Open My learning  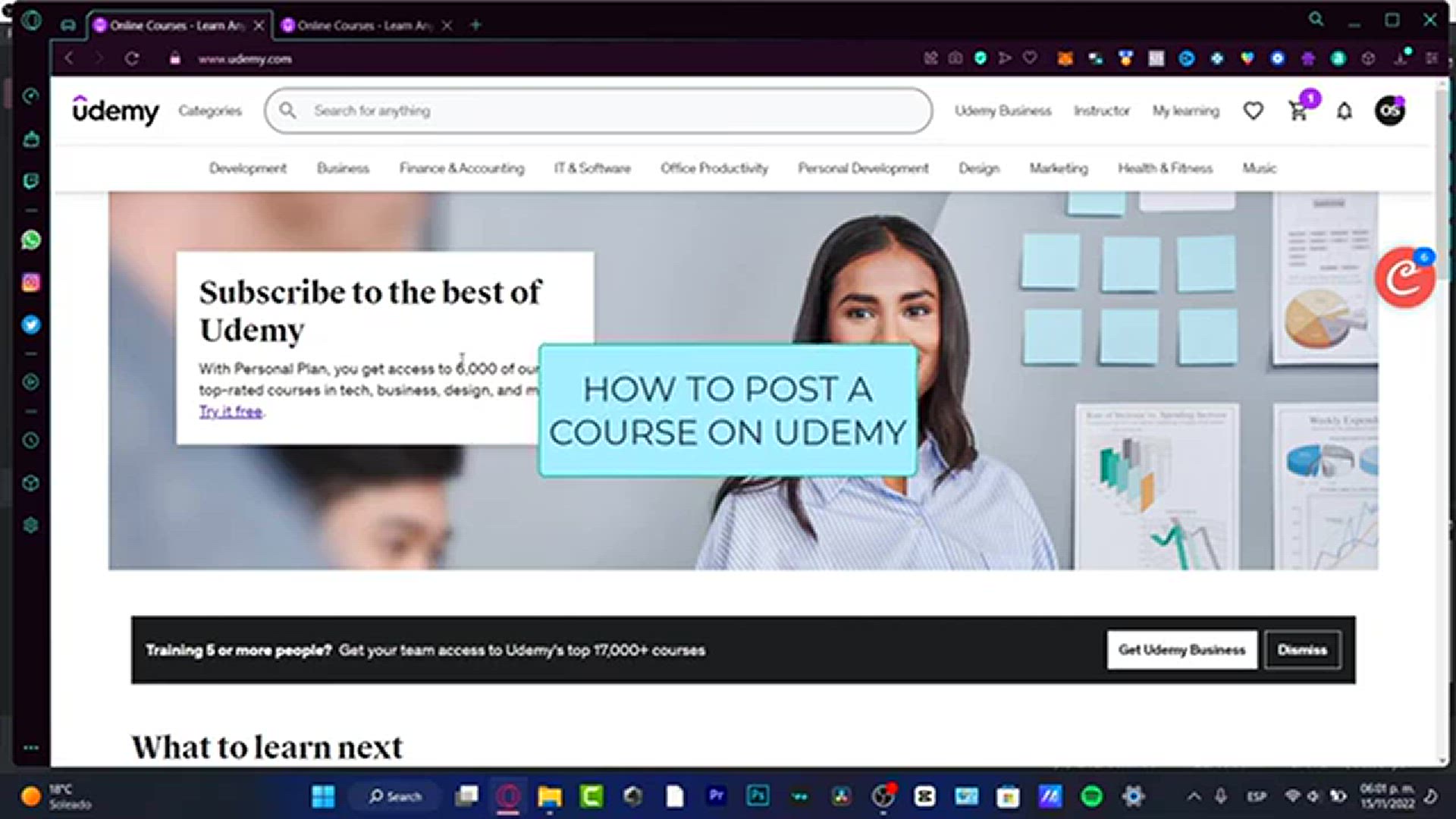pos(1186,111)
